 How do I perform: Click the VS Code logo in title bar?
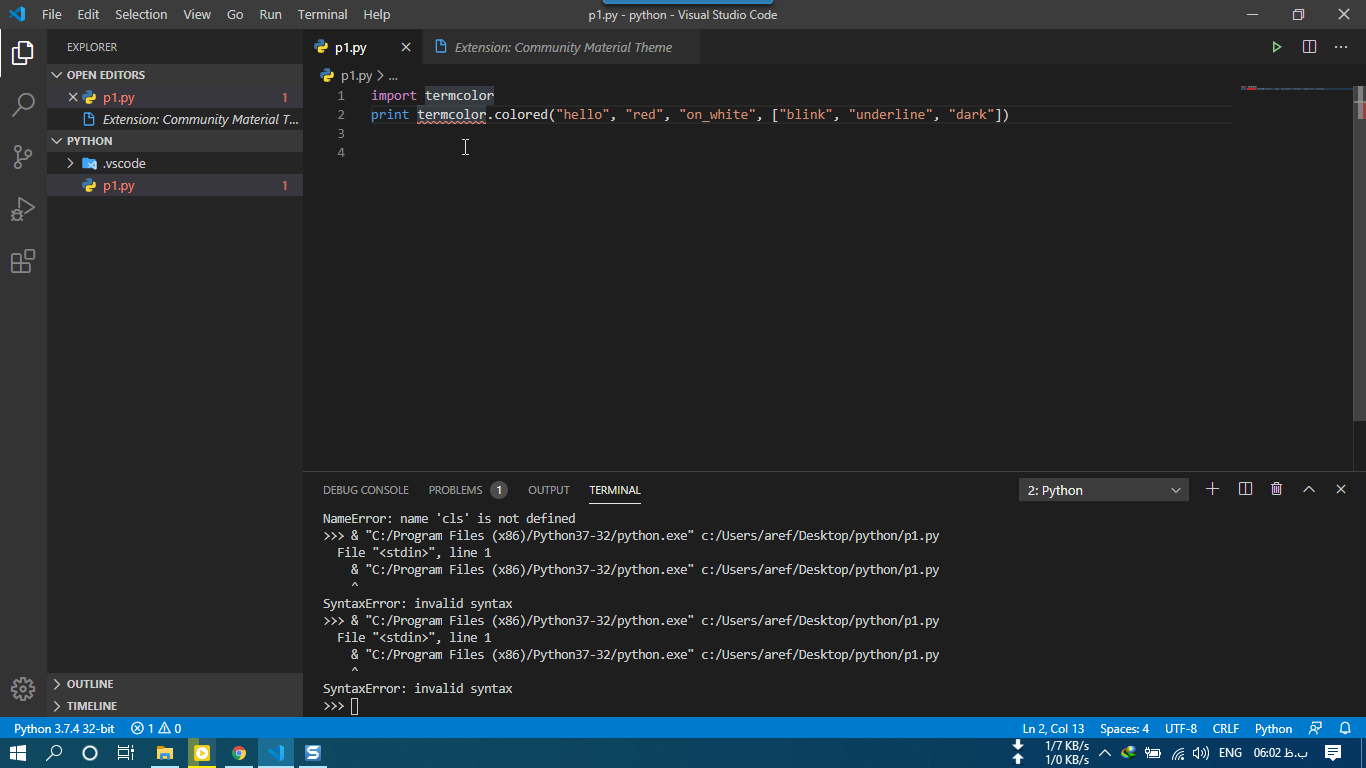tap(17, 14)
